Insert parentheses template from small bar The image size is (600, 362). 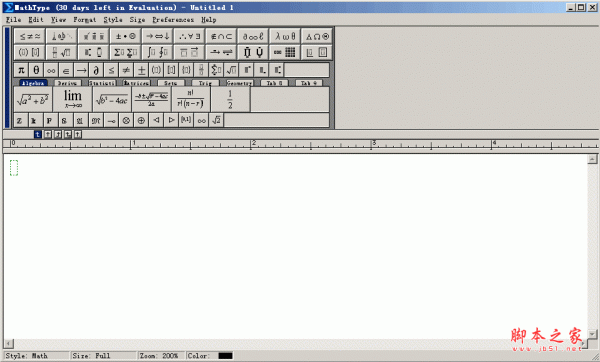pos(156,70)
